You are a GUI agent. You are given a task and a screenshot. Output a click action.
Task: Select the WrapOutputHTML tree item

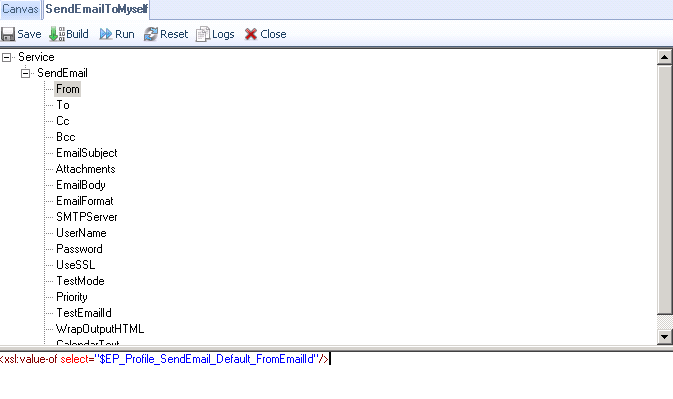coord(100,329)
